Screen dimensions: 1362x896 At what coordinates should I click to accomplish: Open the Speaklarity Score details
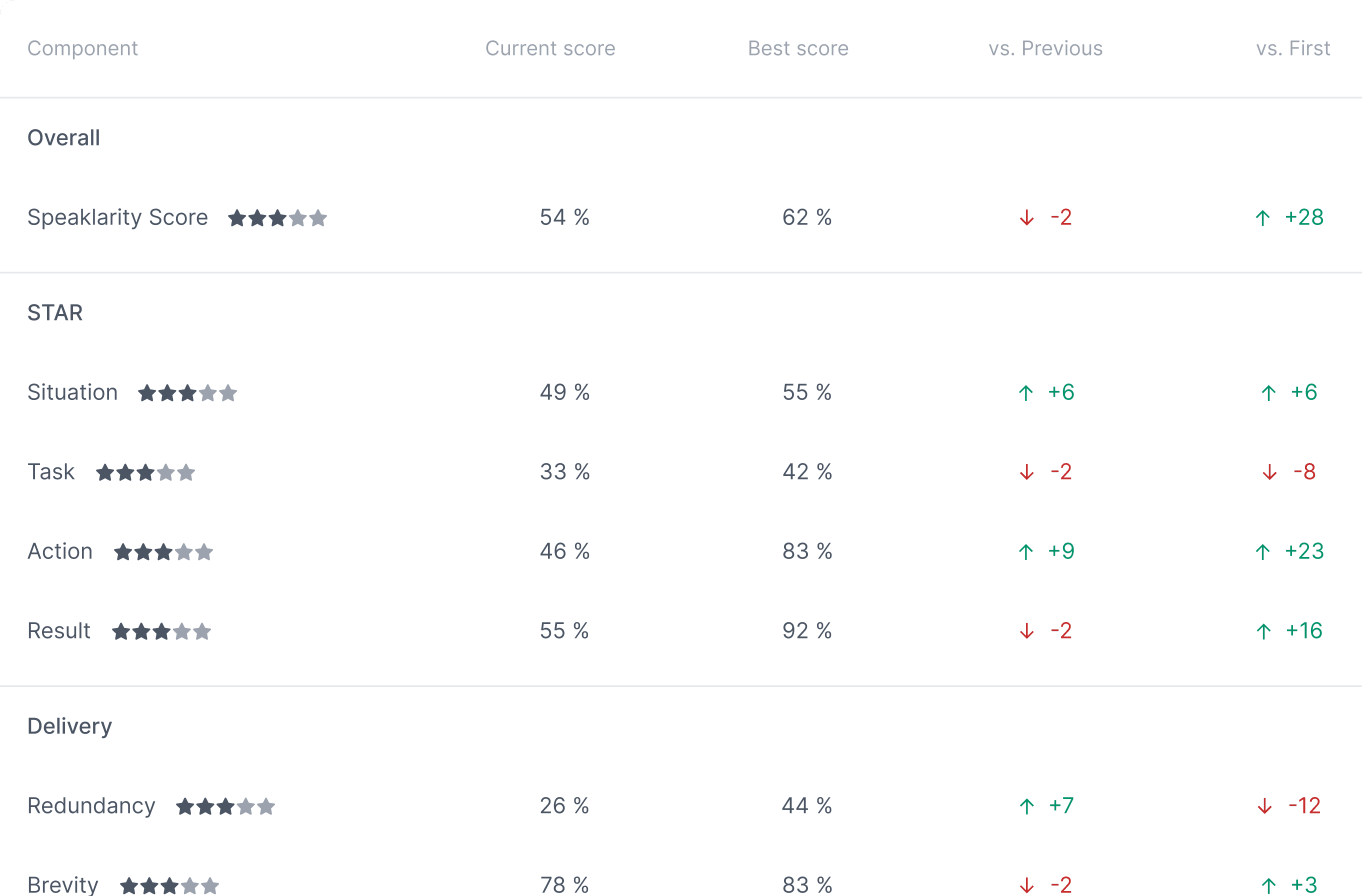[x=117, y=217]
